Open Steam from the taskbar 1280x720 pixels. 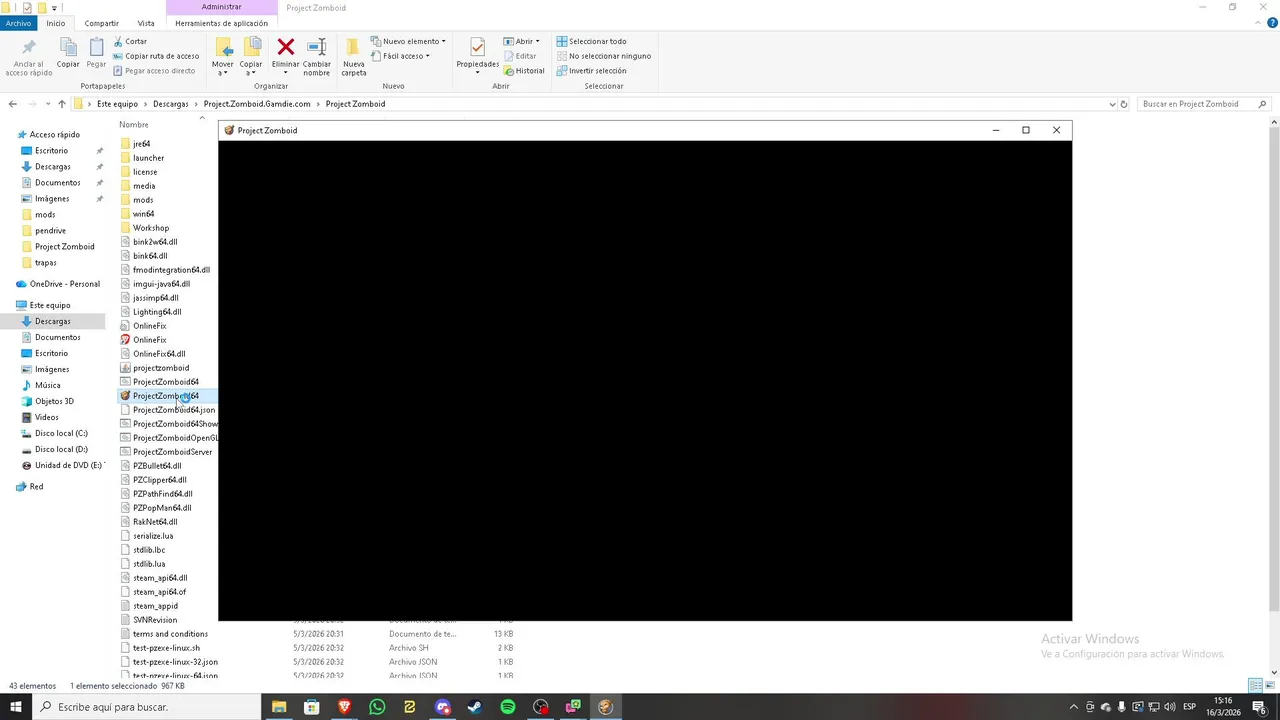[475, 707]
